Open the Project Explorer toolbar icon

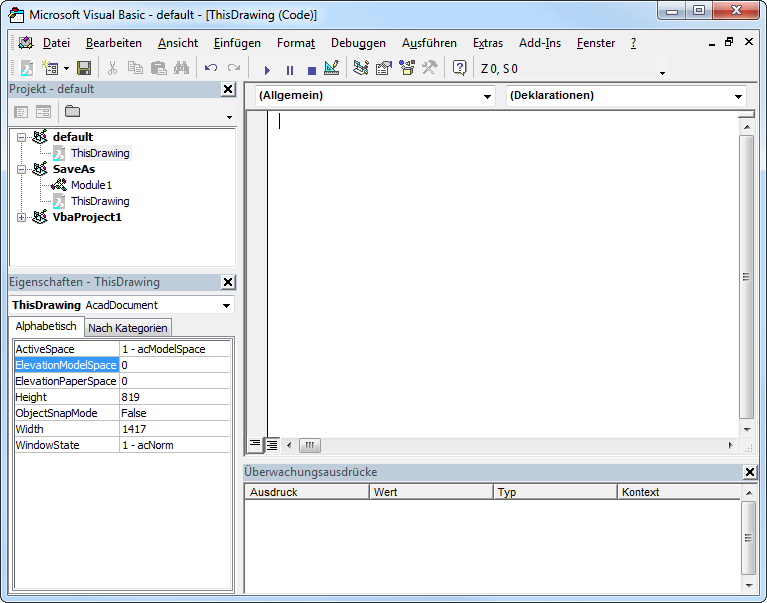pos(361,68)
